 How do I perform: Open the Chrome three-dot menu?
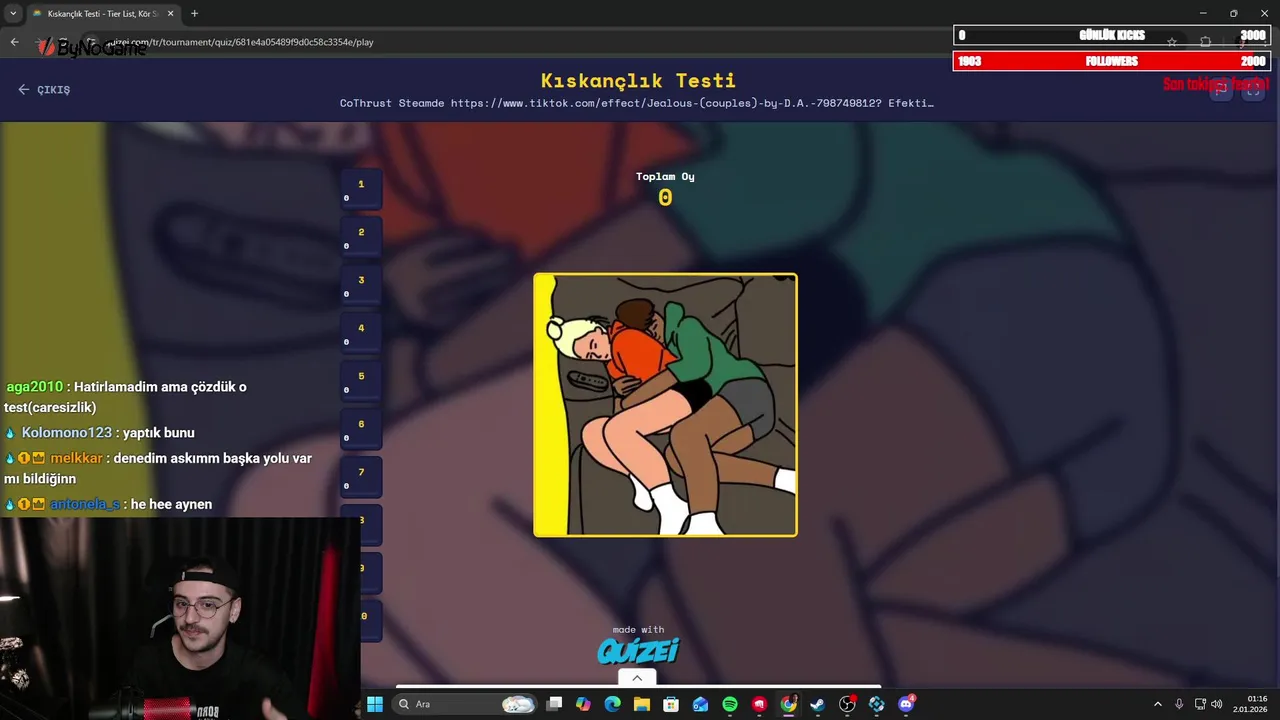1264,42
